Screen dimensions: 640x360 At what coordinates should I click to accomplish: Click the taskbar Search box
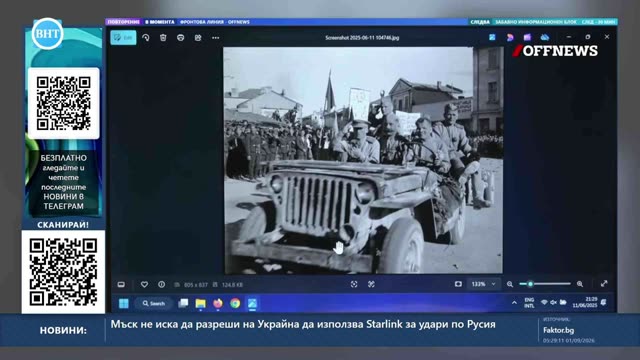tap(154, 303)
